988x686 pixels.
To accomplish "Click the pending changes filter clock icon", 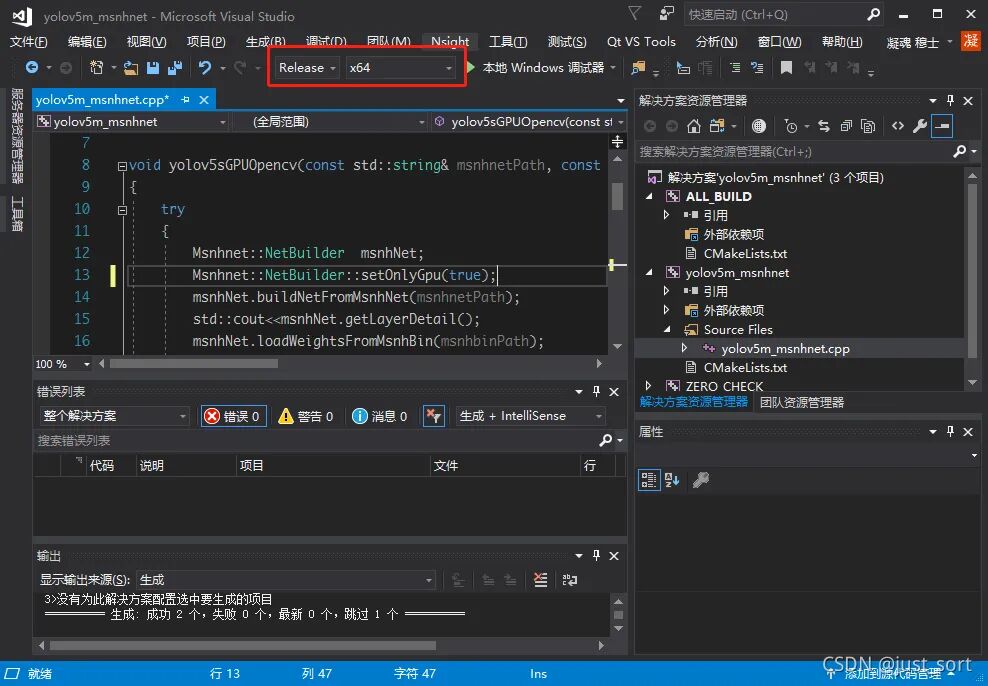I will click(x=791, y=126).
